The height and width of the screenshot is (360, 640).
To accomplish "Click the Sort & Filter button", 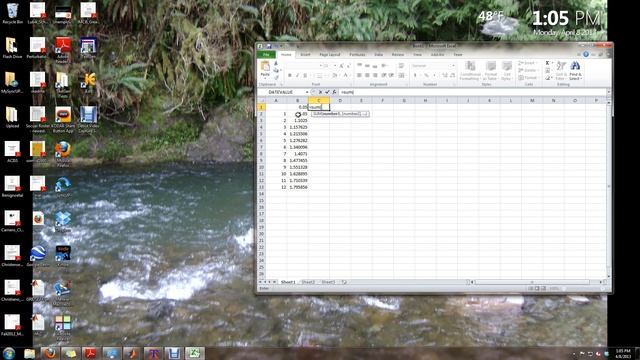I will pyautogui.click(x=562, y=71).
